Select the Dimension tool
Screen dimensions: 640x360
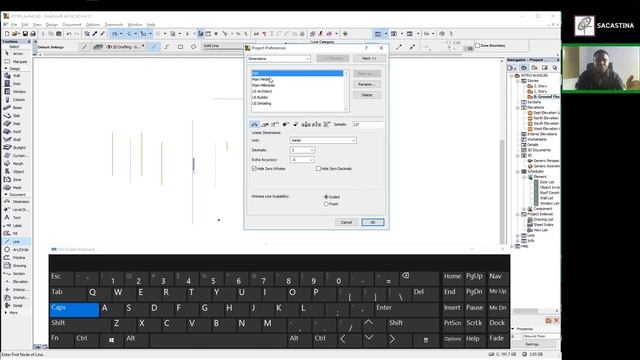(16, 202)
